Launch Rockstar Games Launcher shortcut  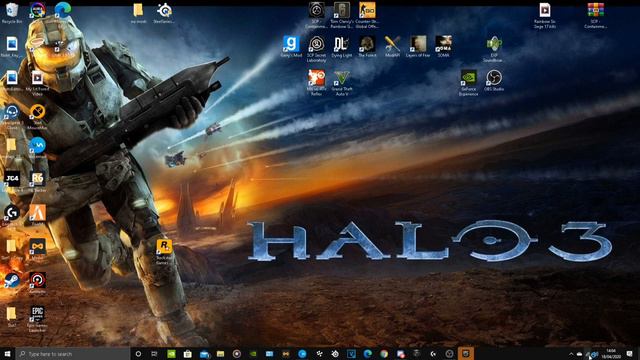[x=164, y=251]
